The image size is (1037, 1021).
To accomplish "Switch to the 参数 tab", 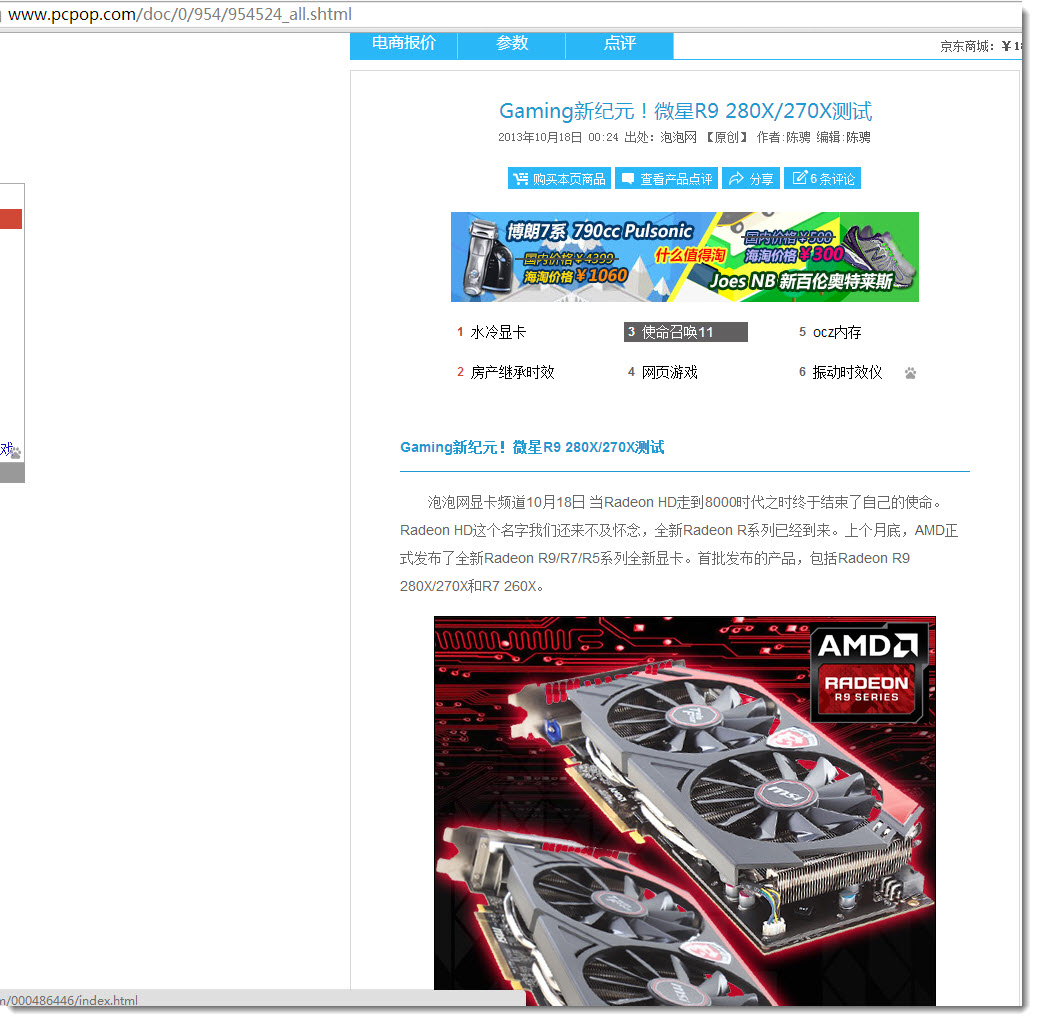I will click(512, 44).
